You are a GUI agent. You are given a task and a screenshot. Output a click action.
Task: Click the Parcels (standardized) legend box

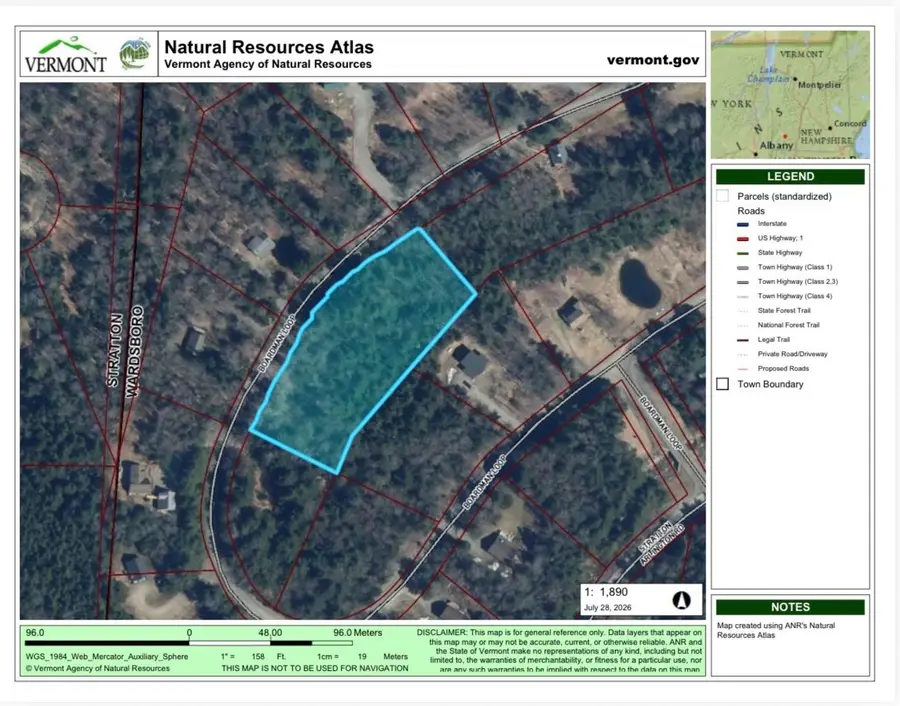pos(722,196)
